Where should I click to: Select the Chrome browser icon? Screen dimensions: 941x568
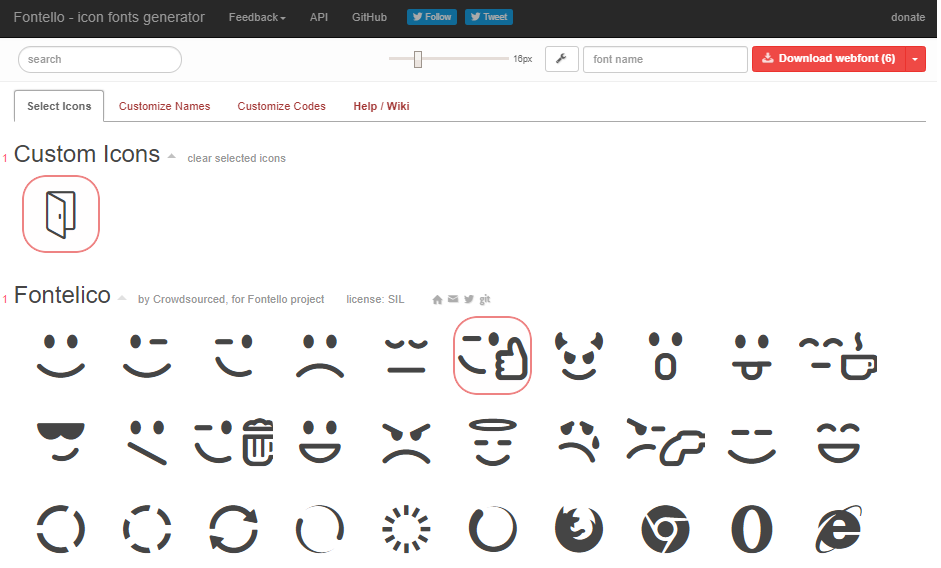[x=666, y=529]
